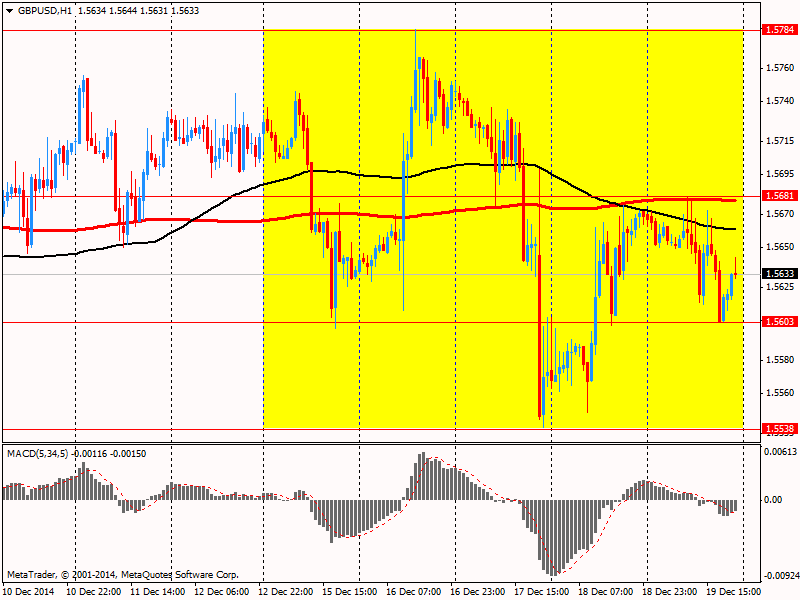Click the 18 Dec 23:00 time axis label

click(669, 592)
